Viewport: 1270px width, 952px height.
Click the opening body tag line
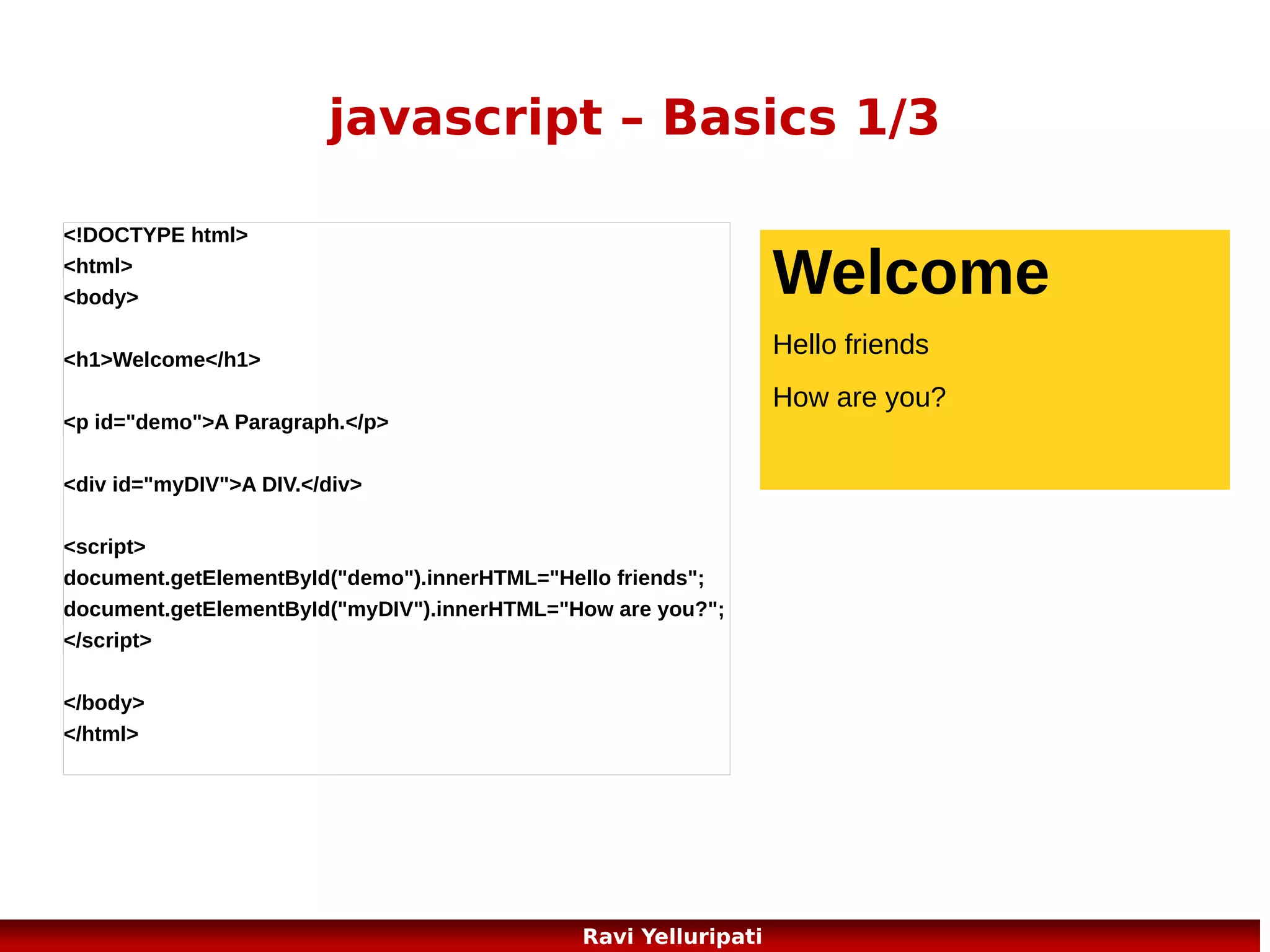(x=101, y=297)
